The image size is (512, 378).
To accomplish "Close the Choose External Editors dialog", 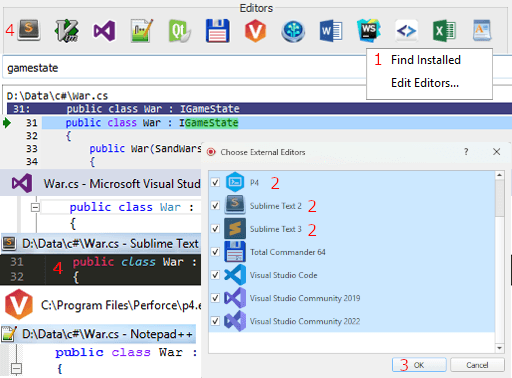I will tap(496, 152).
